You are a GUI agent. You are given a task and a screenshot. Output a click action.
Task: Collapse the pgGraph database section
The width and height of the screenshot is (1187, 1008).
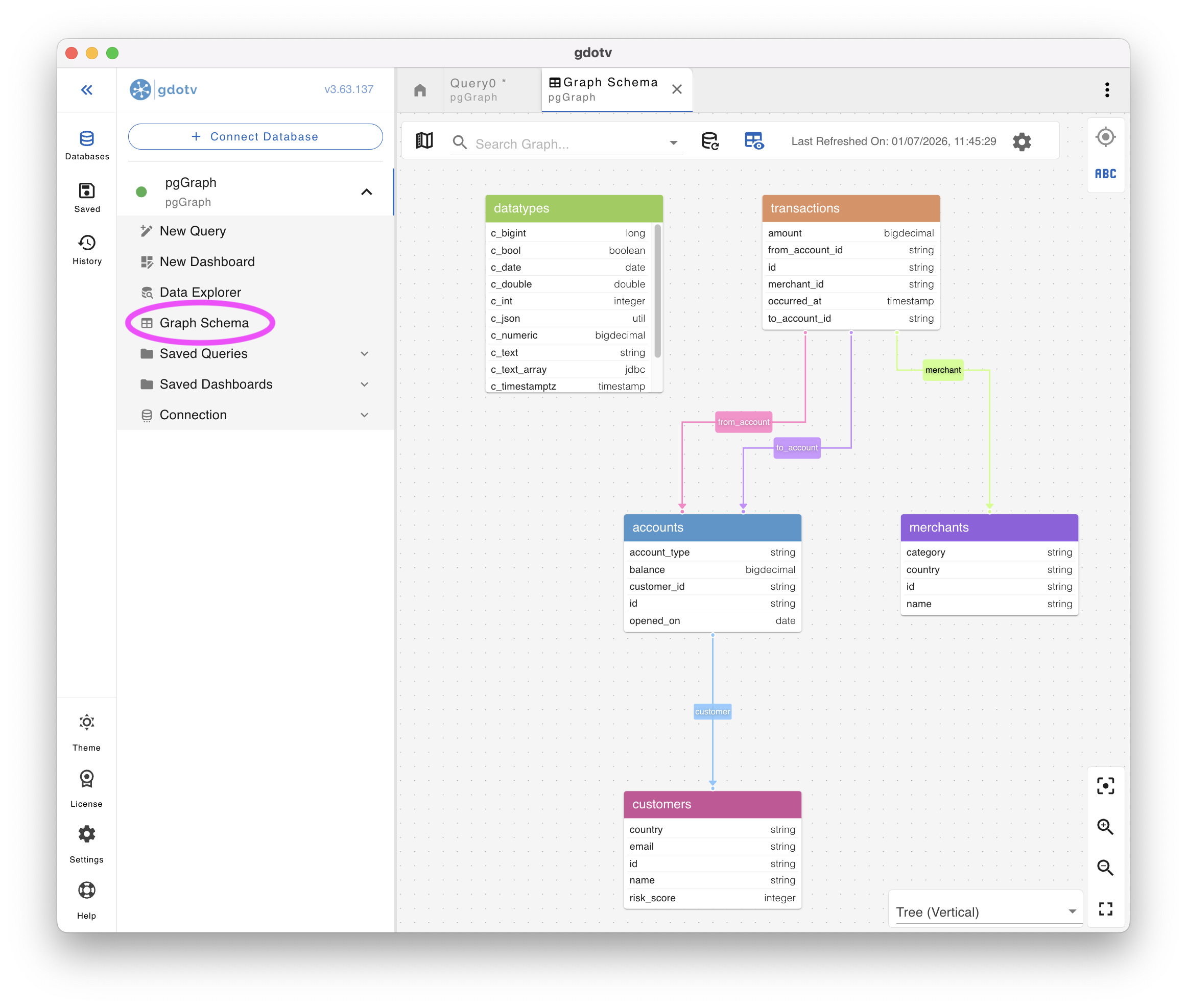(366, 192)
